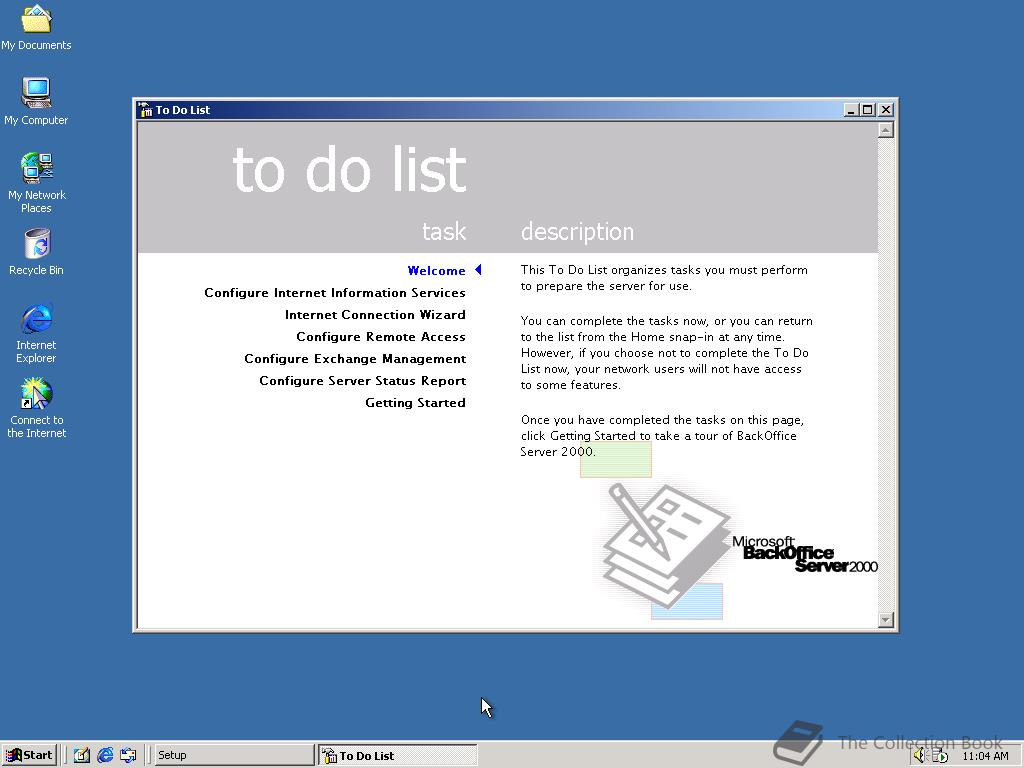Click the volume speaker tray icon
Viewport: 1024px width, 768px height.
920,756
